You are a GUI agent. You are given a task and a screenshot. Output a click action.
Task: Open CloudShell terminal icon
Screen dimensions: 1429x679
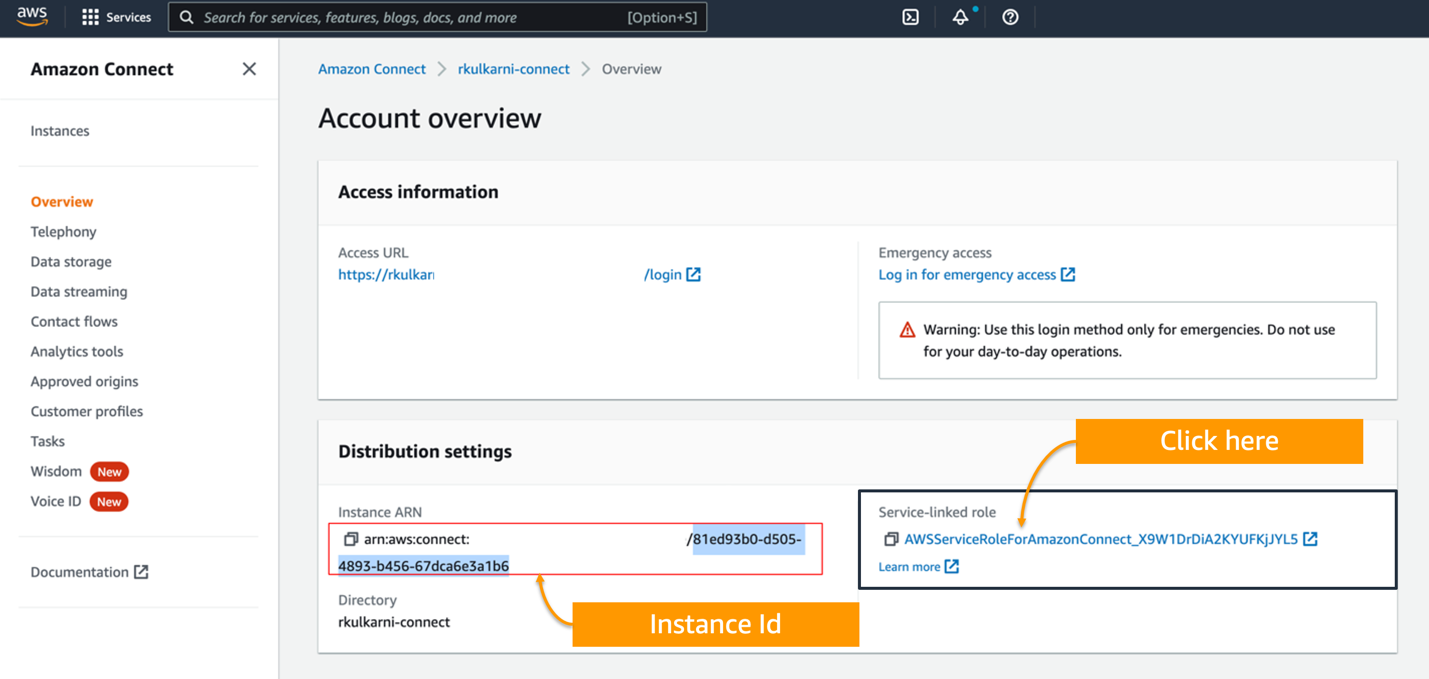910,17
